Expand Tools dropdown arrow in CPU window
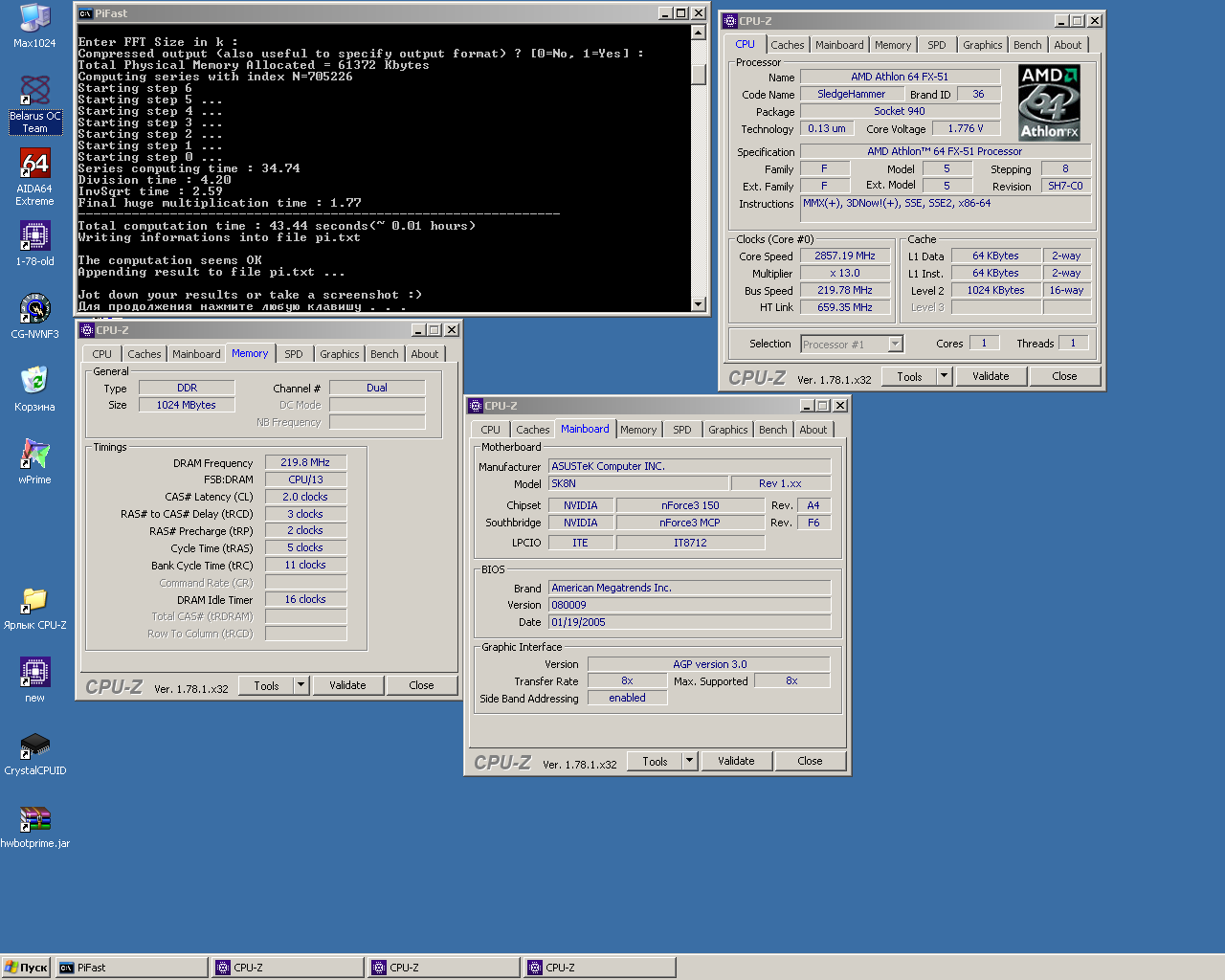 point(944,376)
